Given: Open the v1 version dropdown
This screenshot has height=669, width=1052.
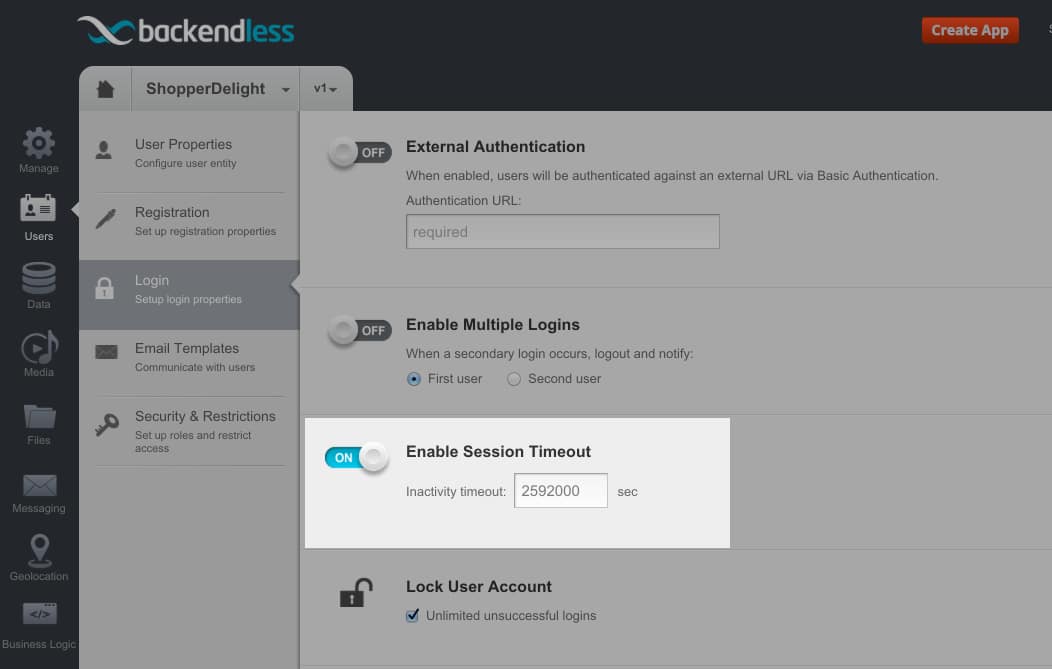Looking at the screenshot, I should click(x=326, y=89).
